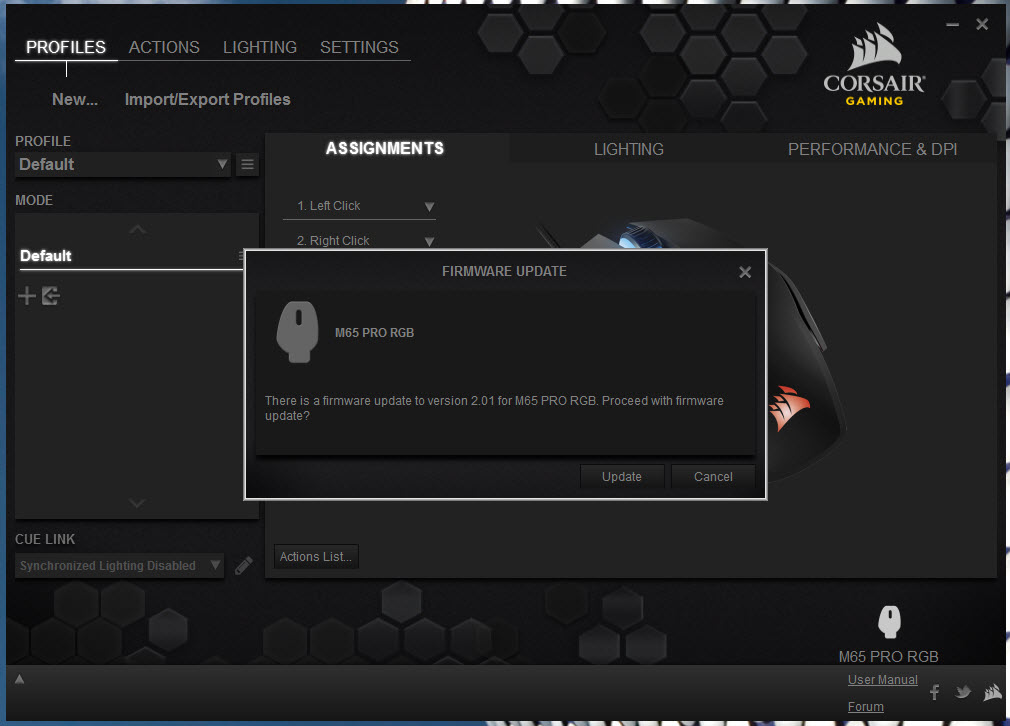Screen dimensions: 1010x726
Task: Open the SETTINGS main tab
Action: [x=359, y=47]
